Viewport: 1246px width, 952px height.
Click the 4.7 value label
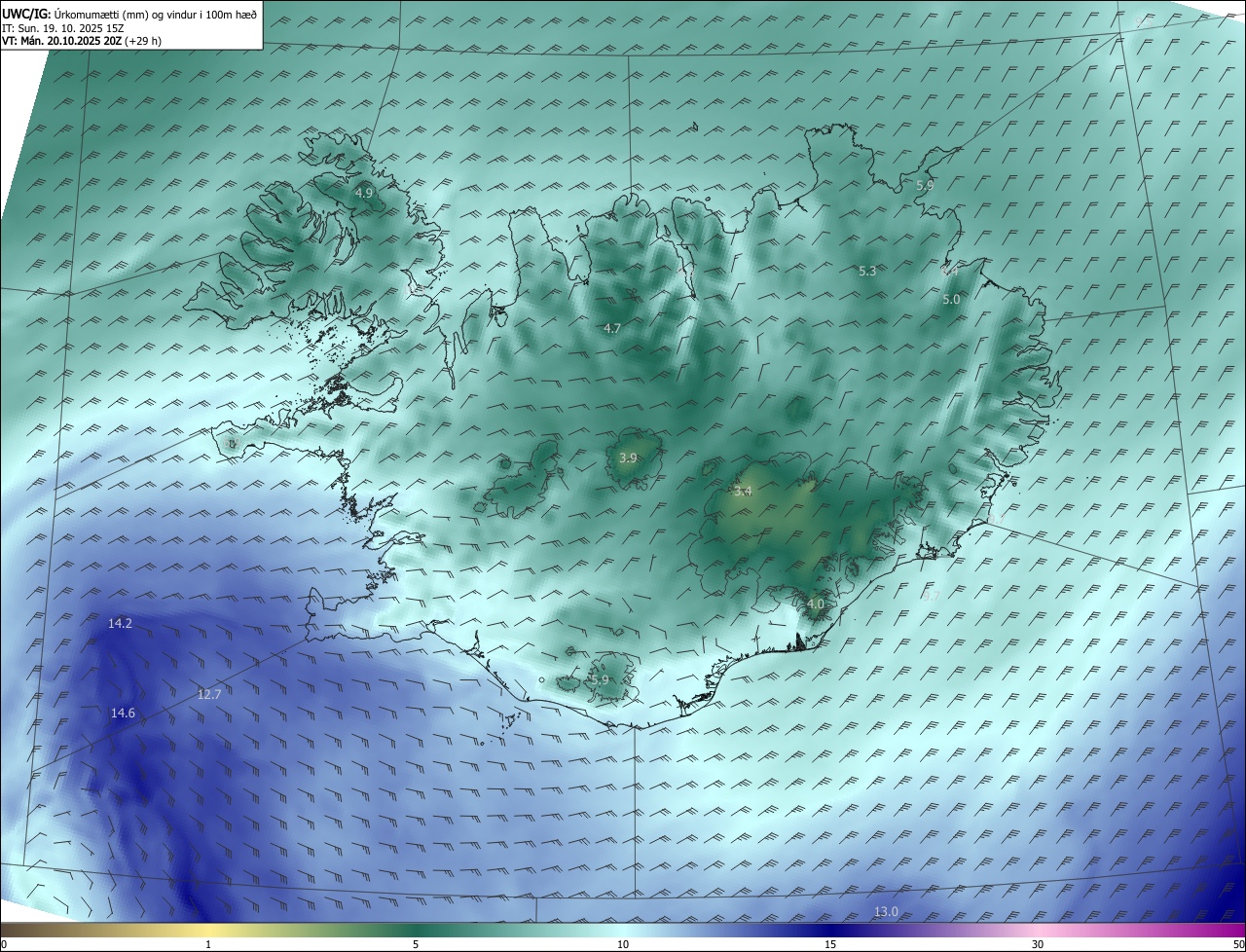[x=611, y=328]
